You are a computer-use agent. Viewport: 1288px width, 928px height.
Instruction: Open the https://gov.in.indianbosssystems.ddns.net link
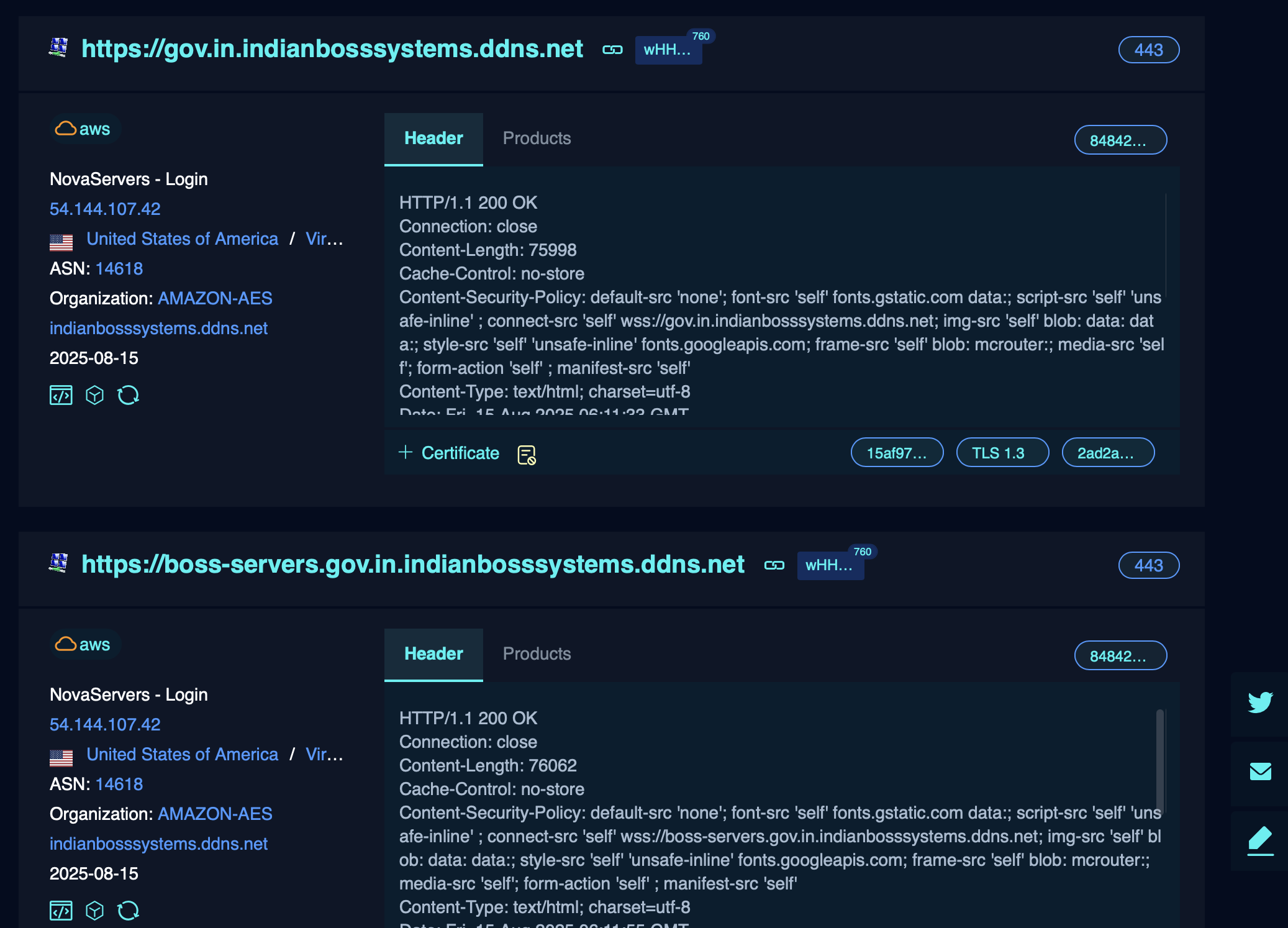click(x=332, y=49)
